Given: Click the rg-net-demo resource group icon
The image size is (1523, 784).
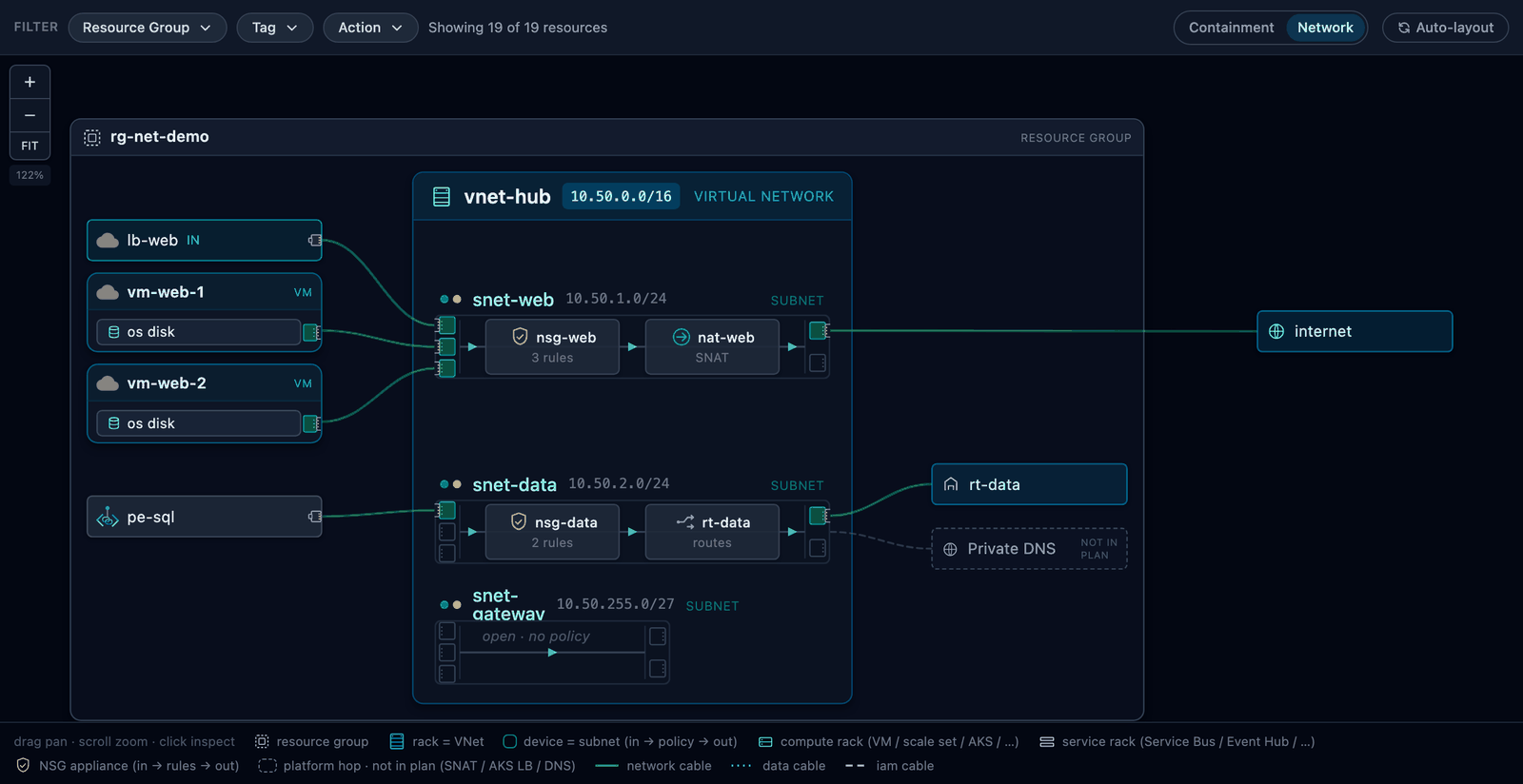Looking at the screenshot, I should pos(92,137).
